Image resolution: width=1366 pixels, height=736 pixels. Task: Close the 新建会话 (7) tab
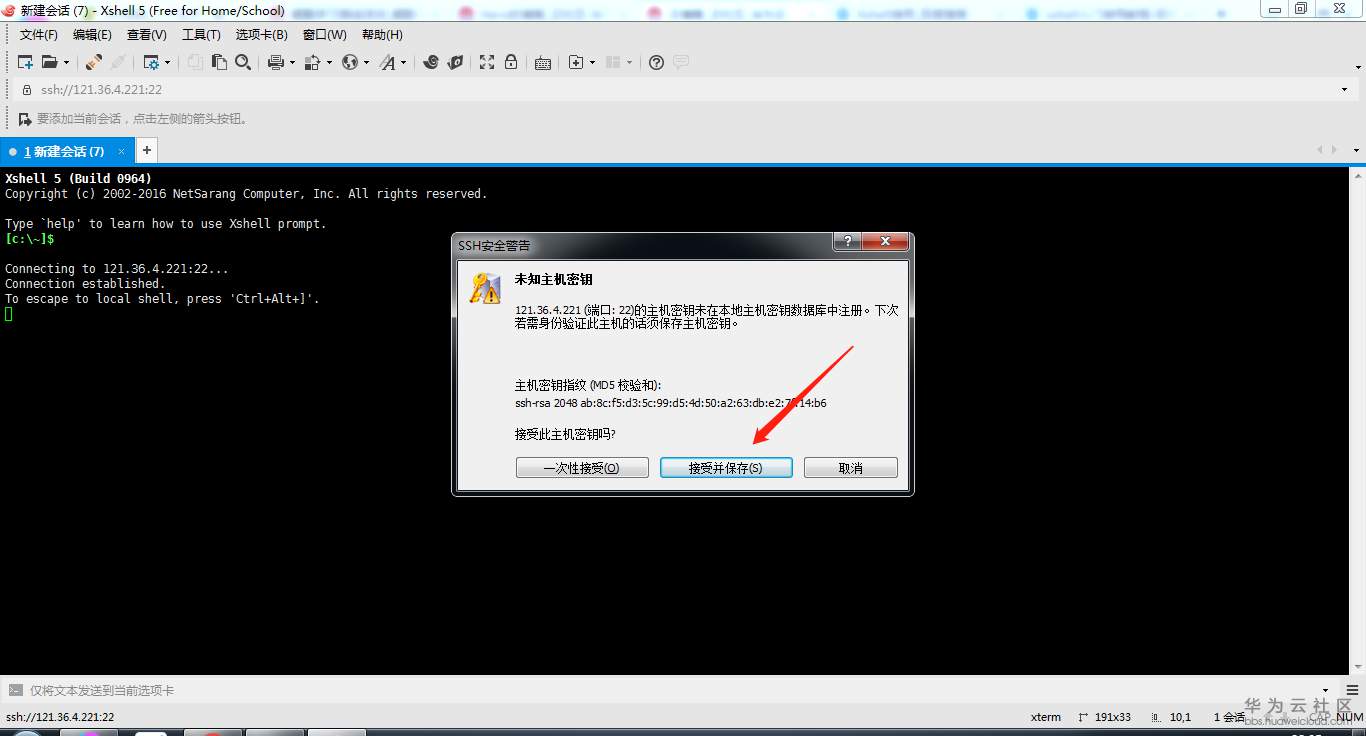tap(122, 151)
